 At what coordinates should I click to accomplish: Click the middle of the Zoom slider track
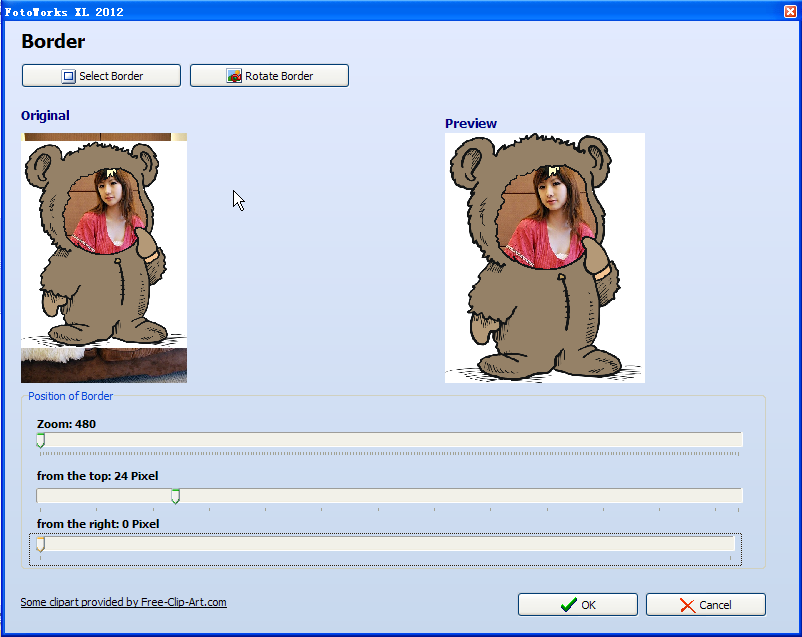coord(390,440)
